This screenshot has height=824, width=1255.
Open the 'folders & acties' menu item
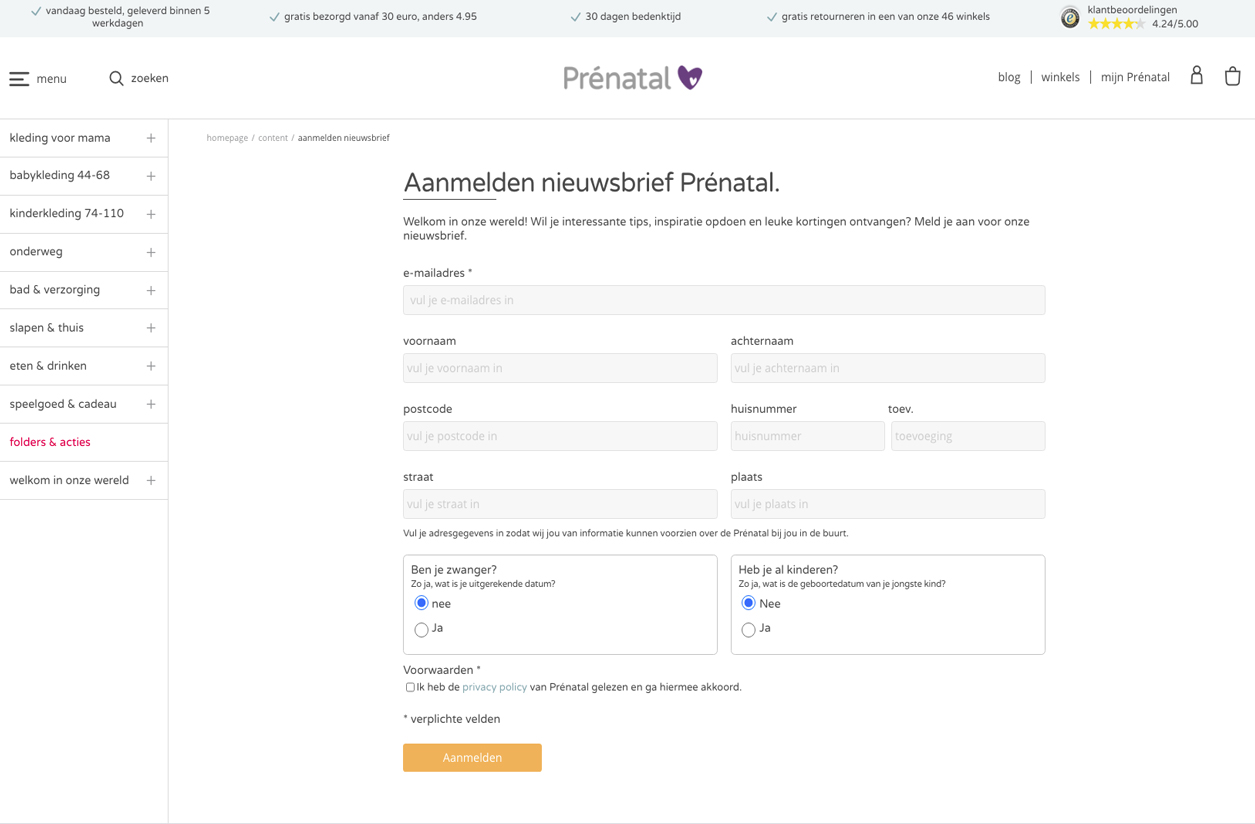pos(50,442)
